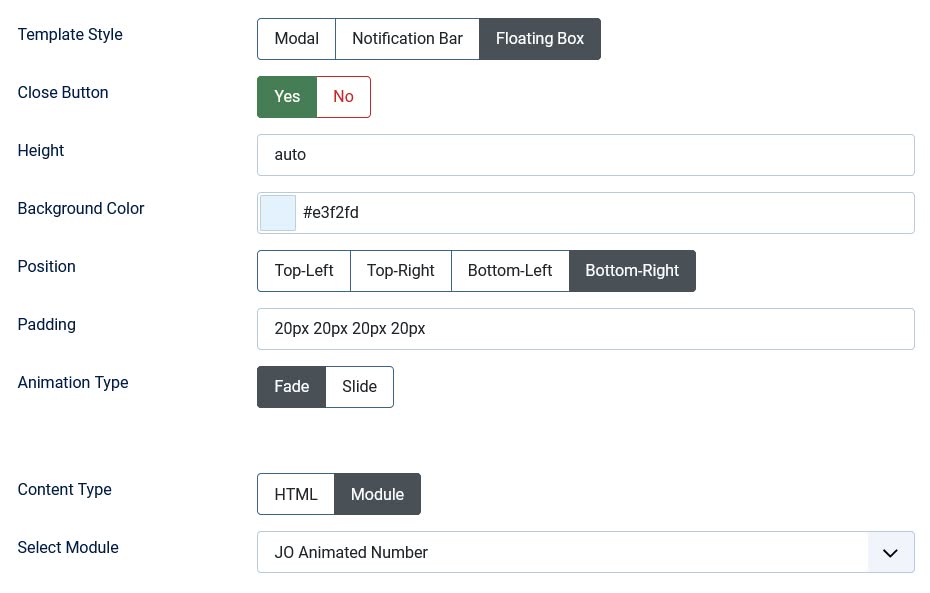
Task: Select Module as the content type
Action: (x=377, y=493)
